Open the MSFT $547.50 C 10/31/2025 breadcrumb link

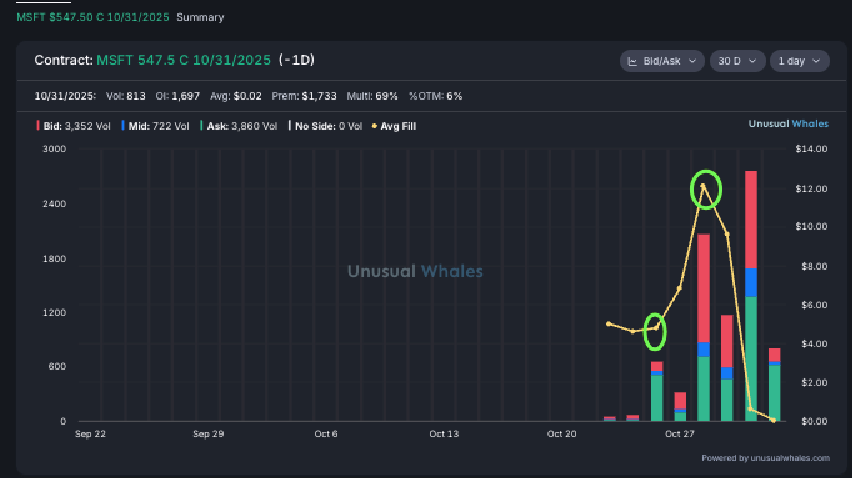tap(93, 17)
